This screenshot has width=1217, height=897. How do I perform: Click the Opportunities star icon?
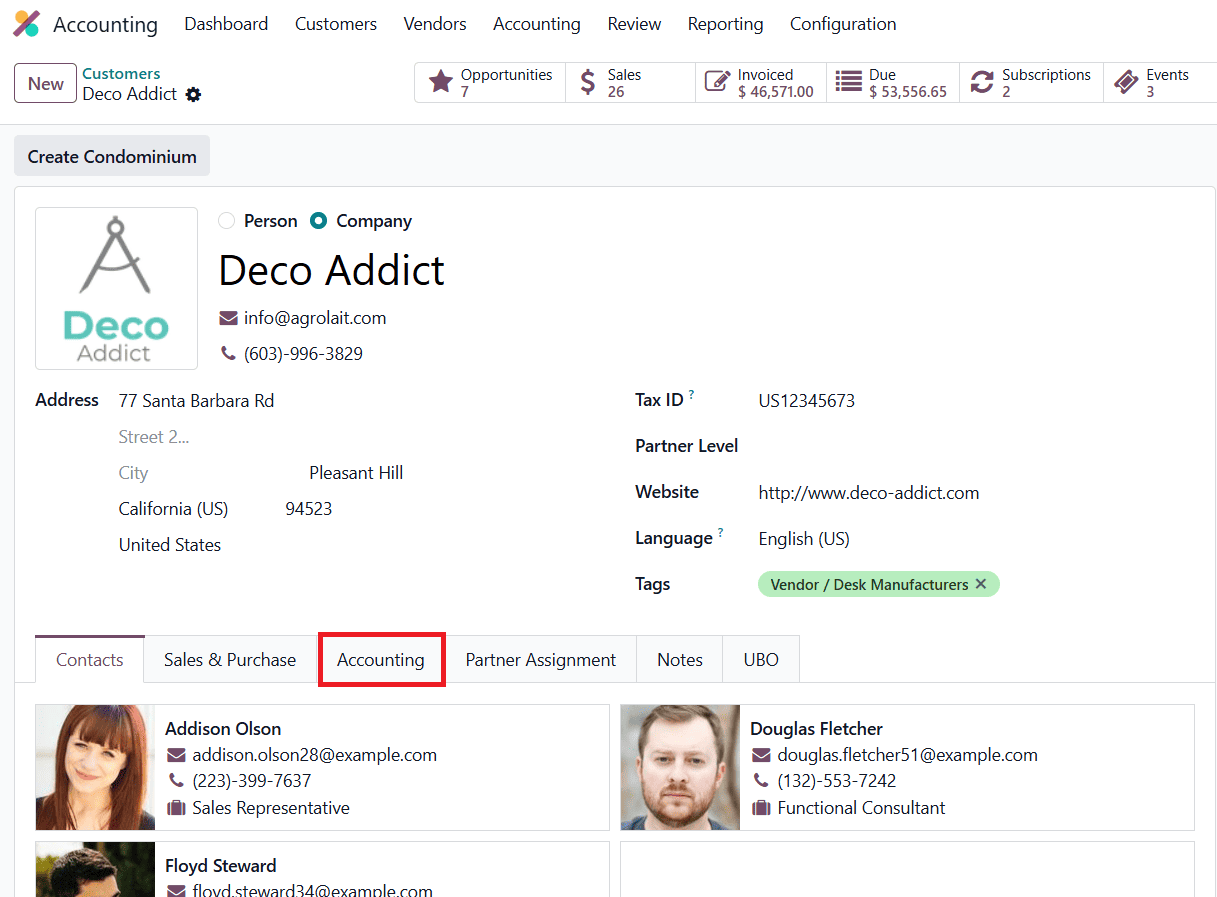[x=441, y=81]
